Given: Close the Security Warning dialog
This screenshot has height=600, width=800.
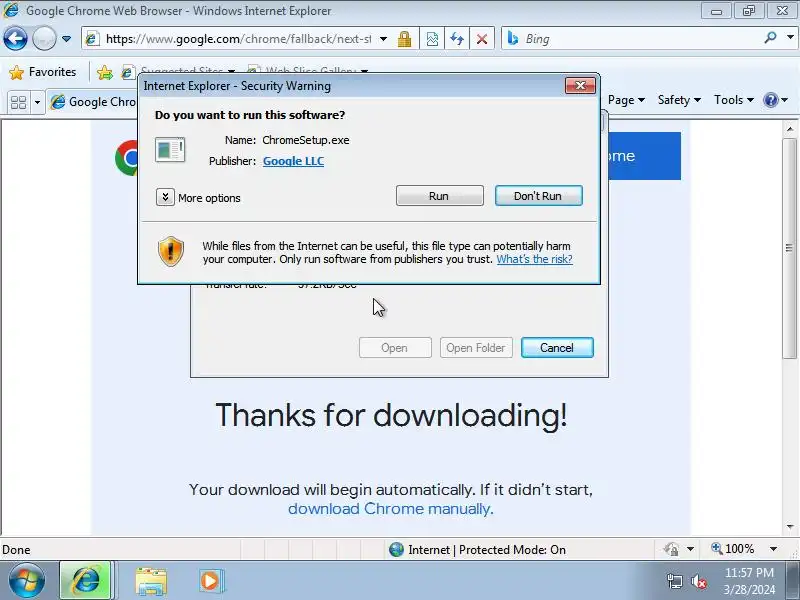Looking at the screenshot, I should [580, 86].
